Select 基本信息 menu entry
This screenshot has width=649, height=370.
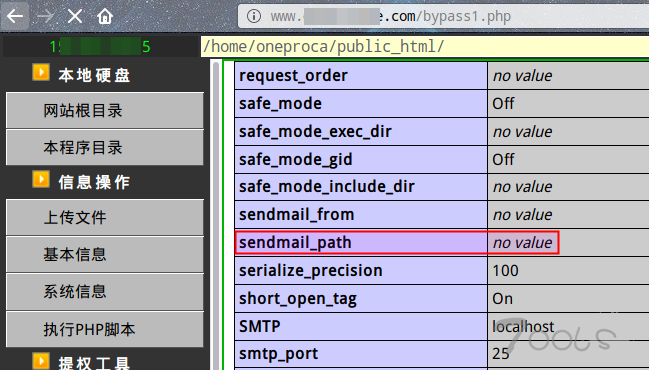(x=105, y=255)
